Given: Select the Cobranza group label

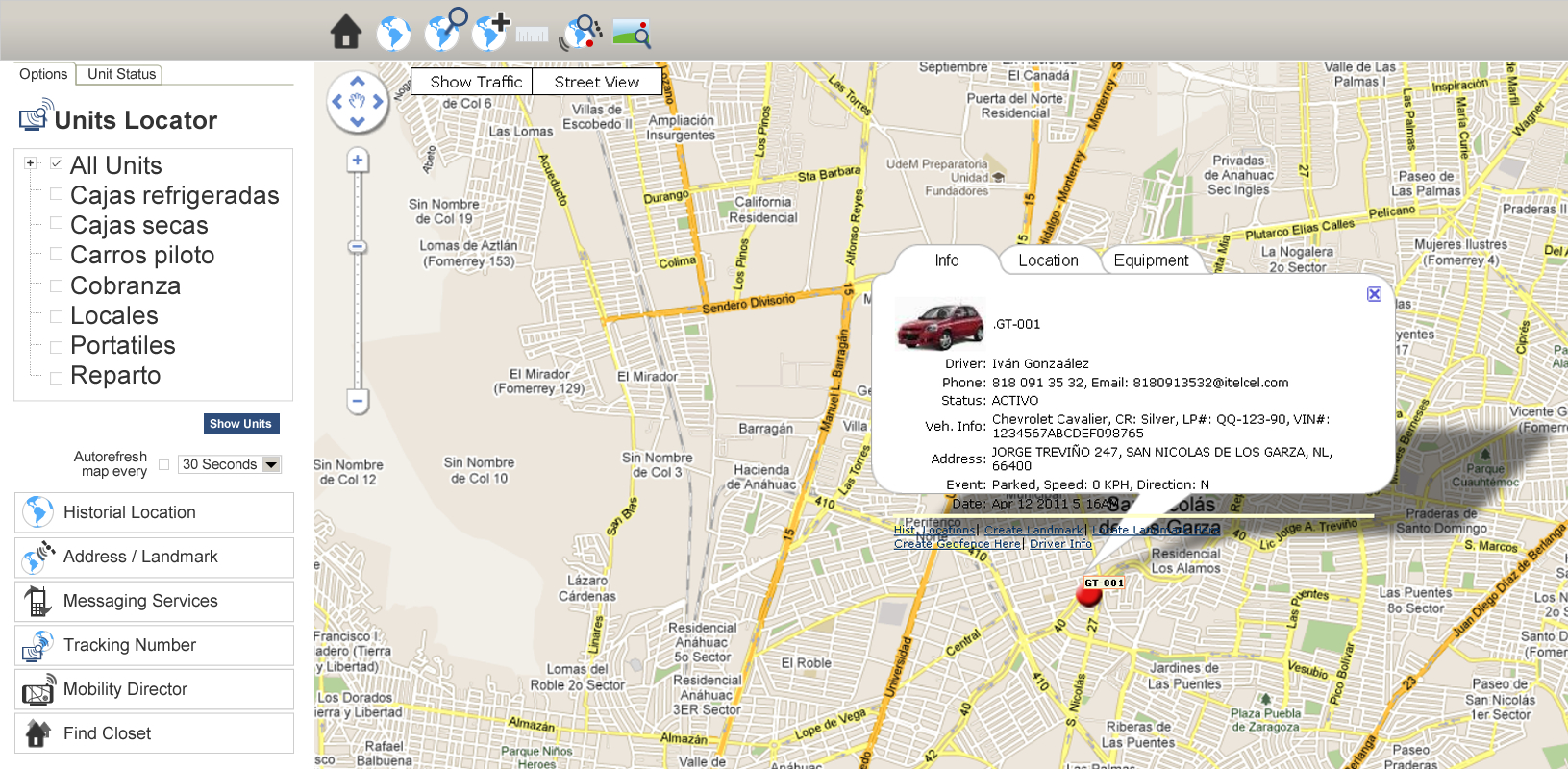Looking at the screenshot, I should tap(126, 285).
